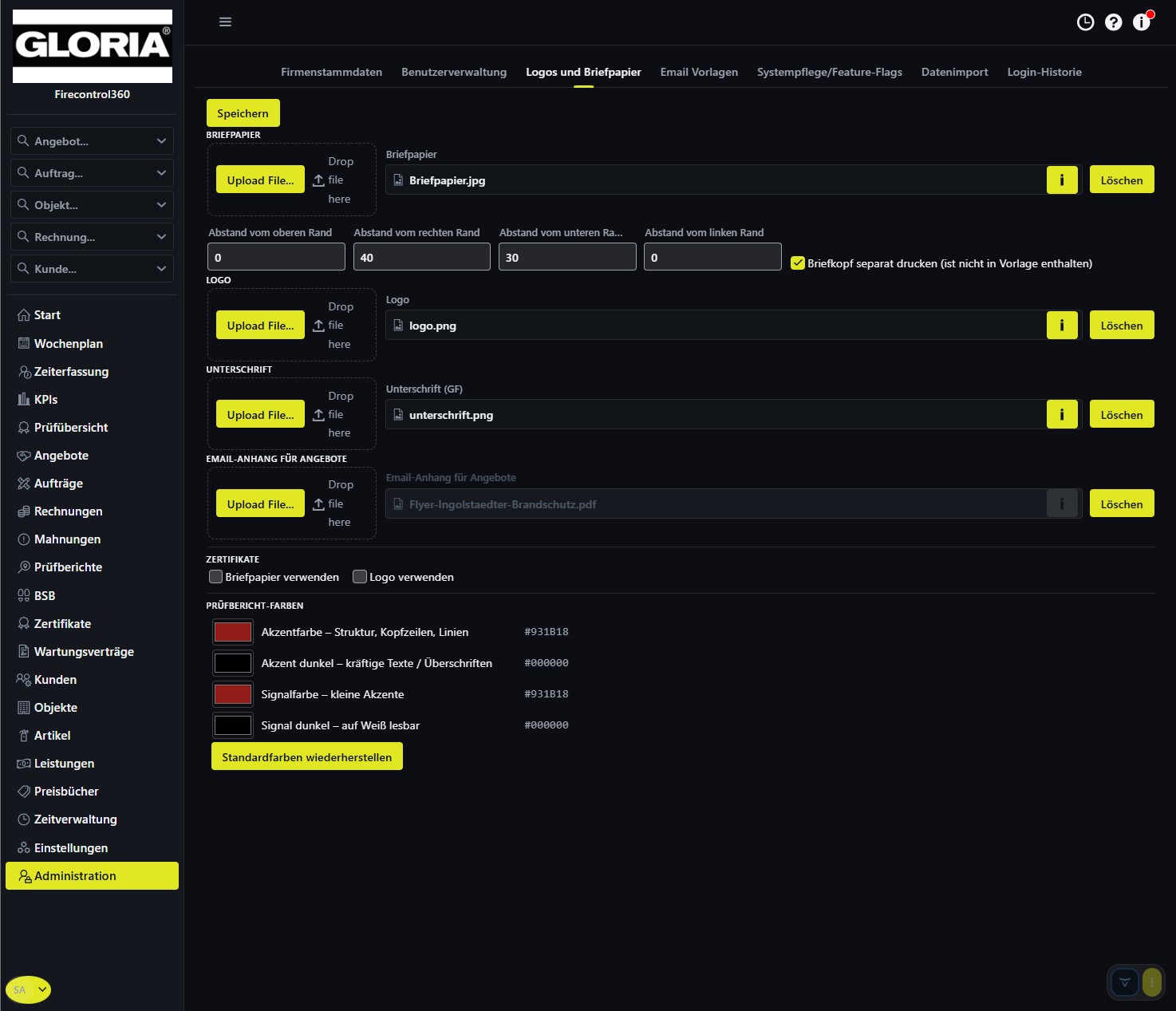Open Wochenplan in the sidebar
Viewport: 1176px width, 1011px height.
(x=69, y=344)
